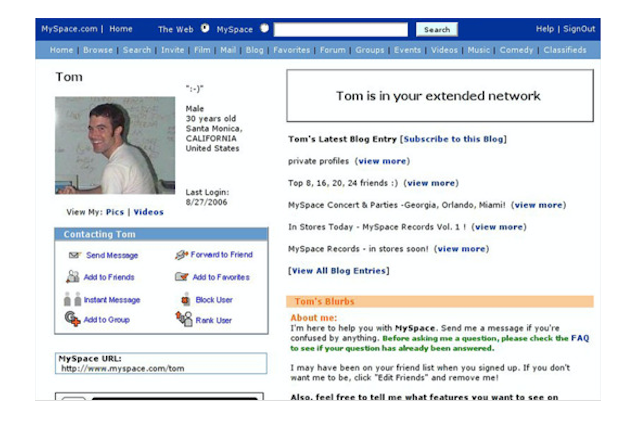Click Subscribe to this Blog link

click(454, 139)
